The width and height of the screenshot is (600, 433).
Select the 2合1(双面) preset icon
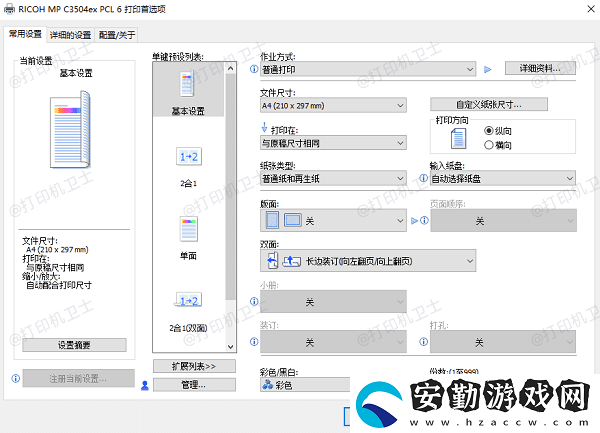[x=189, y=300]
